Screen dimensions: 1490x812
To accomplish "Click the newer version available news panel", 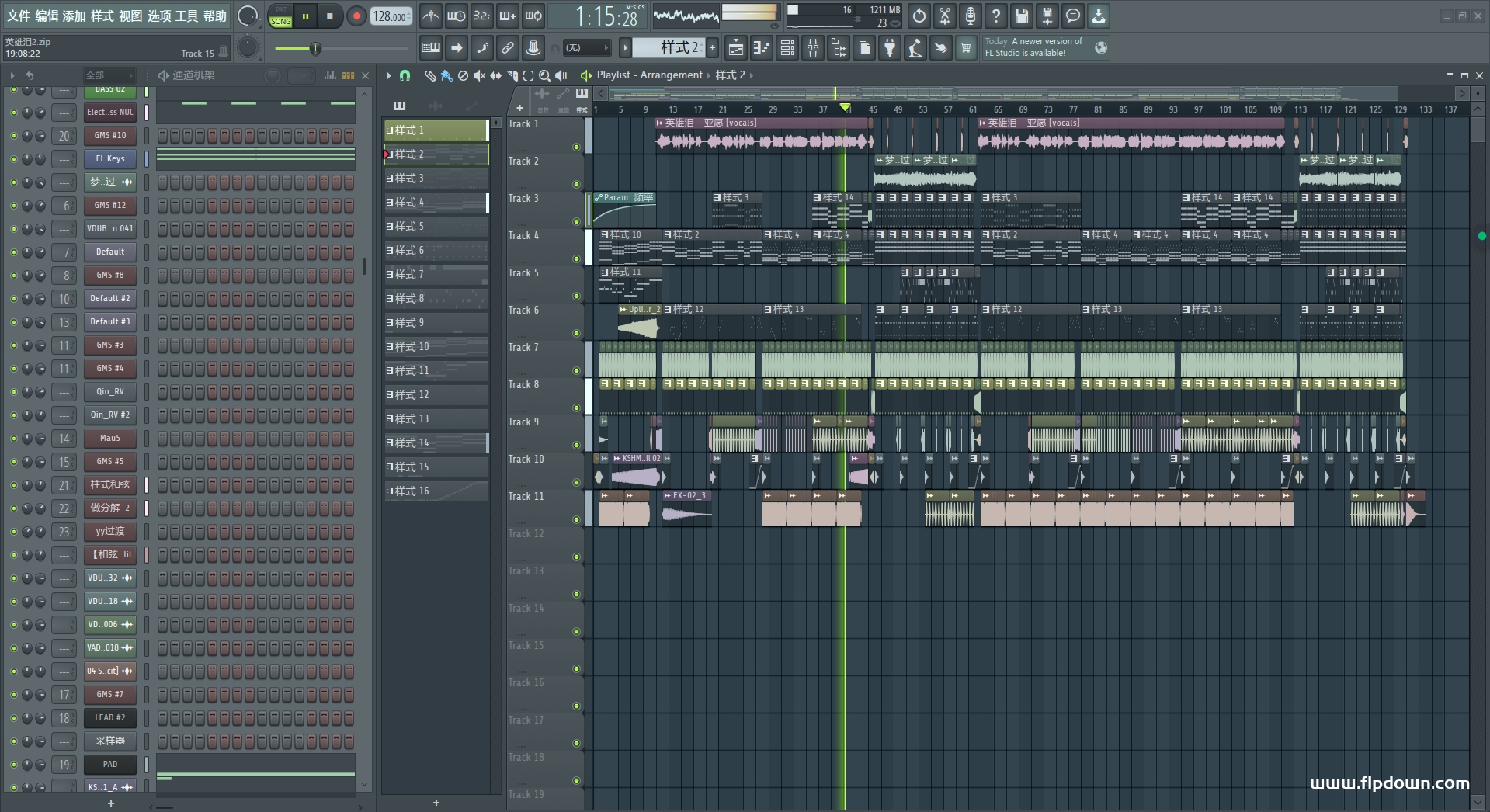I will [x=1045, y=47].
